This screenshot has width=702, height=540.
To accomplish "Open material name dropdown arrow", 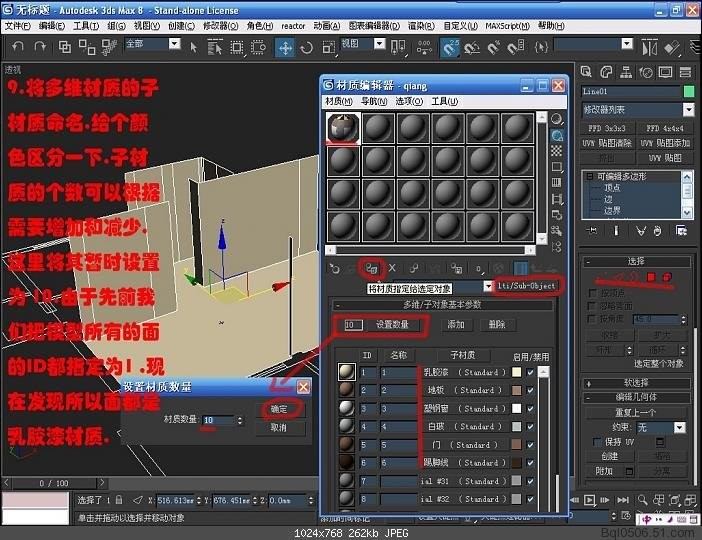I will 488,287.
